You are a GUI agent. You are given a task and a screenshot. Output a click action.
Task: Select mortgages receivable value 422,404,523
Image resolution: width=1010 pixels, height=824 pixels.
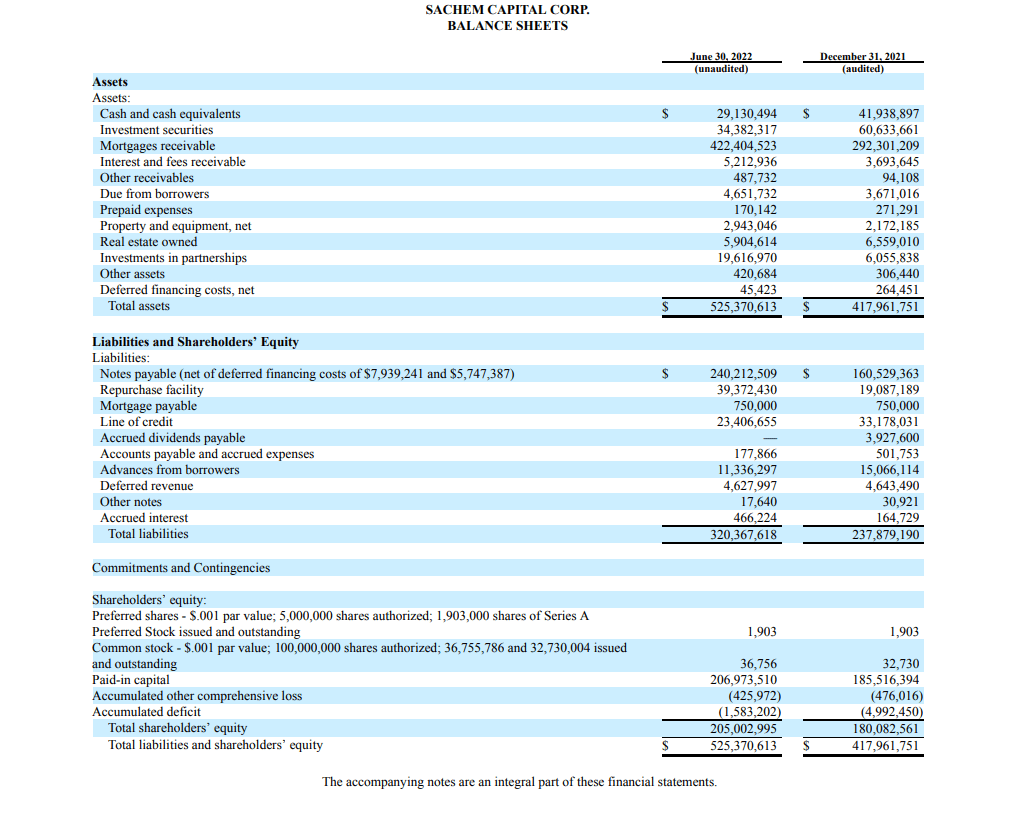tap(743, 146)
